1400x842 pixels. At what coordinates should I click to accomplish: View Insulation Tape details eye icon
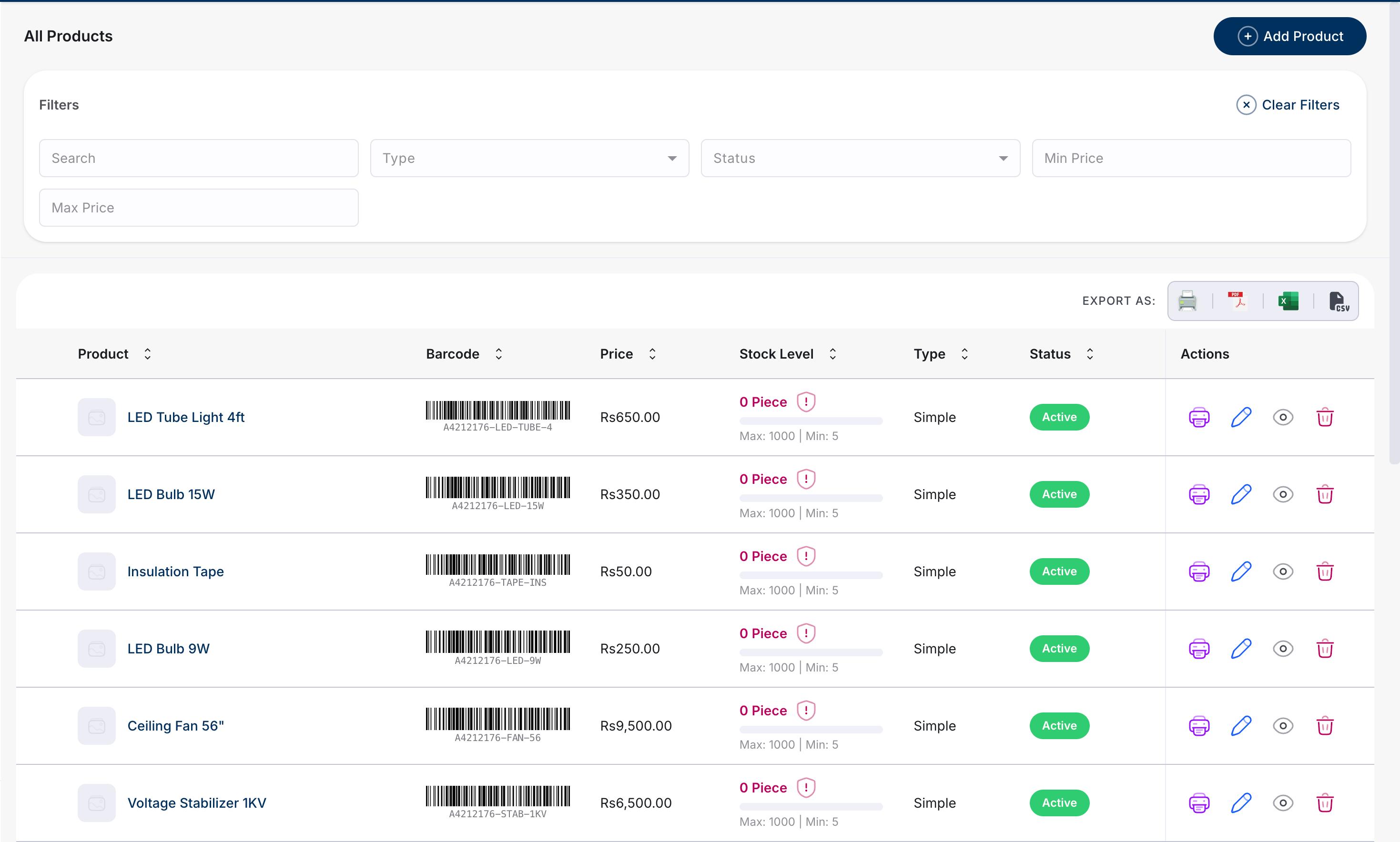pos(1282,572)
